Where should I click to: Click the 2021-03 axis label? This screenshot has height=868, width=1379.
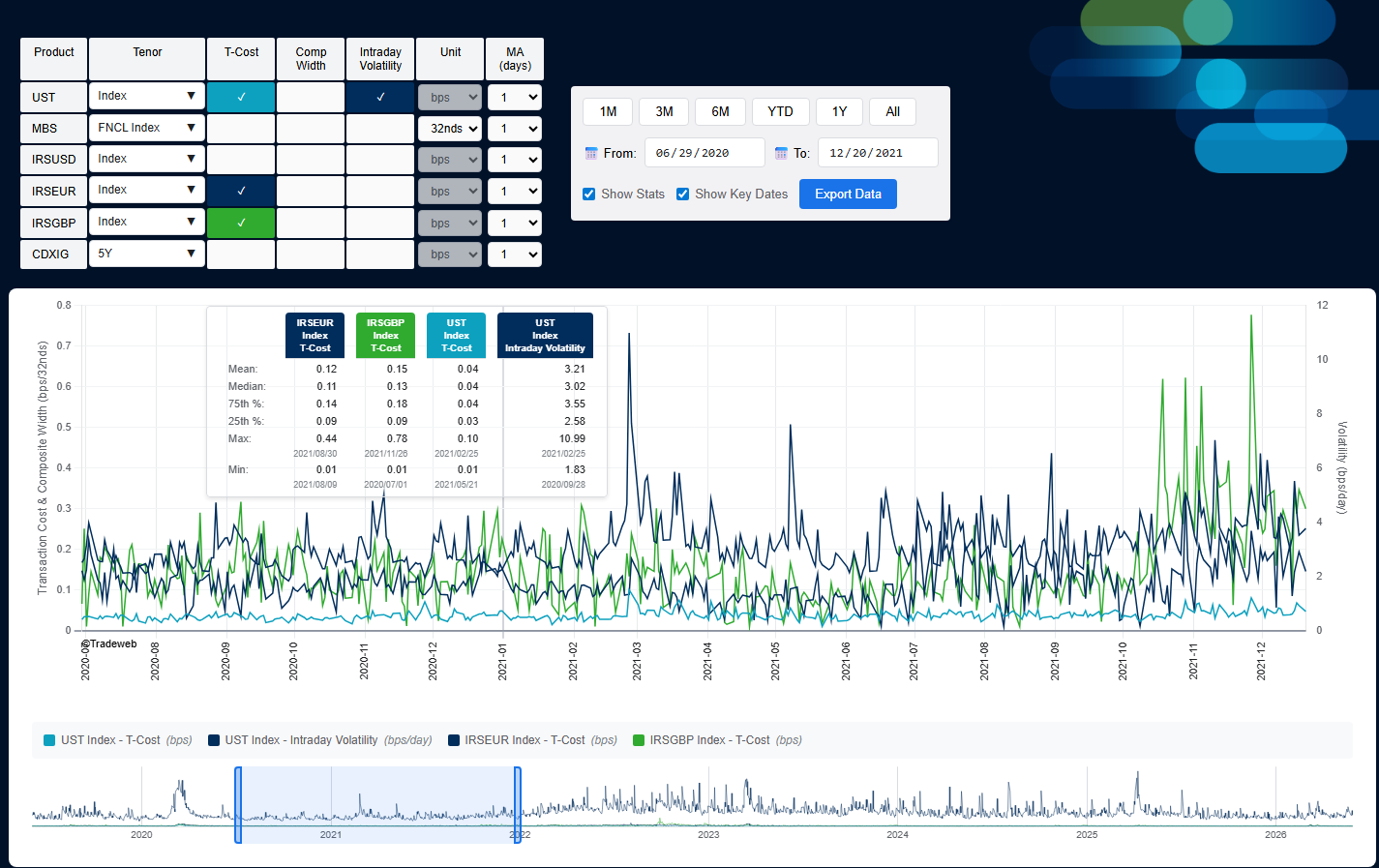tap(637, 661)
